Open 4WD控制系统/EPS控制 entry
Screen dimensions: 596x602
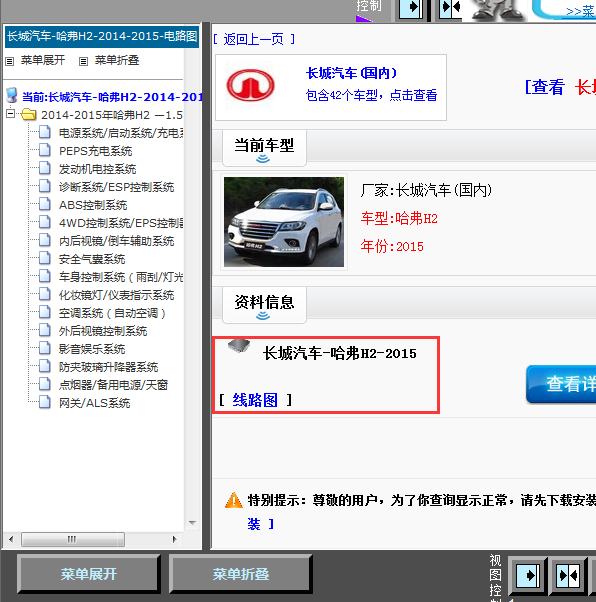point(121,223)
